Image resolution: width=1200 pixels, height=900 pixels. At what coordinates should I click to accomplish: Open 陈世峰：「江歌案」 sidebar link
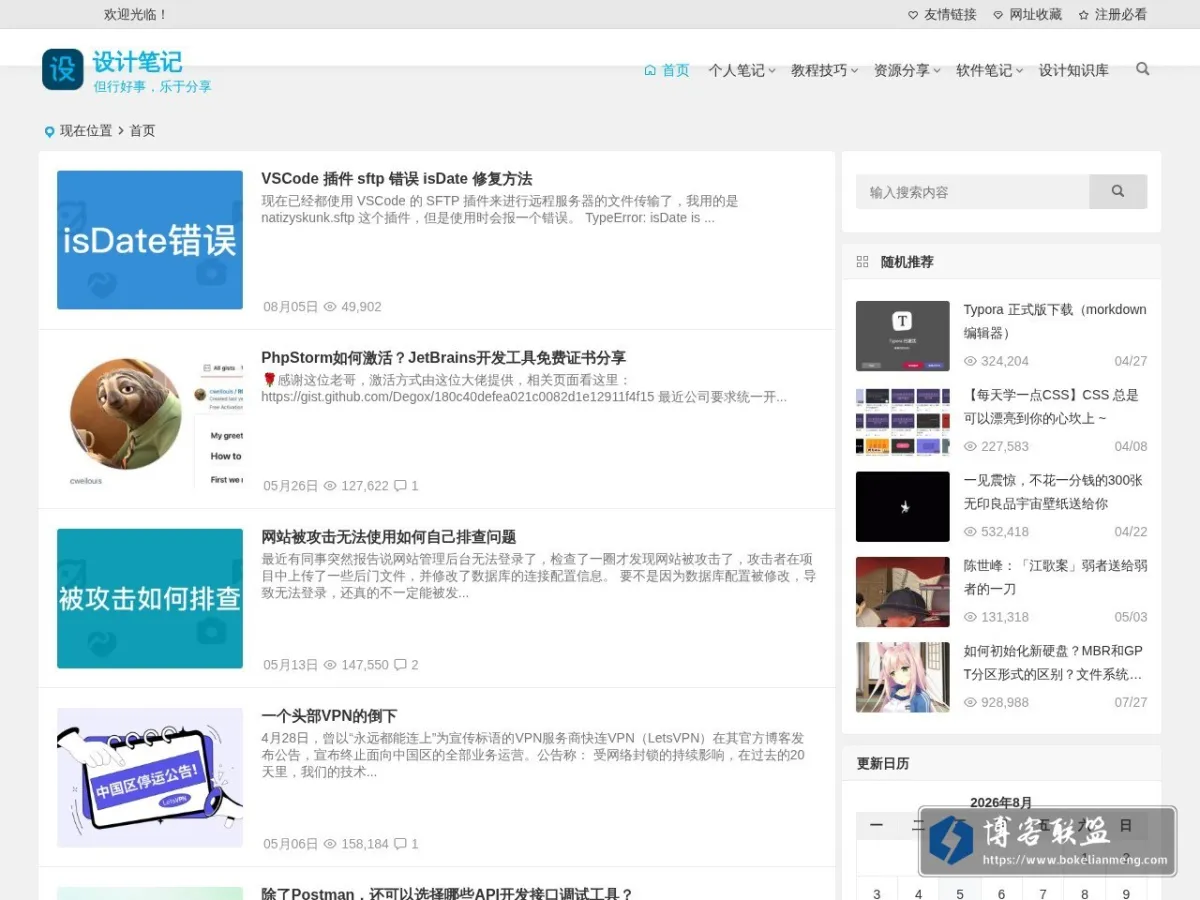tap(1055, 577)
